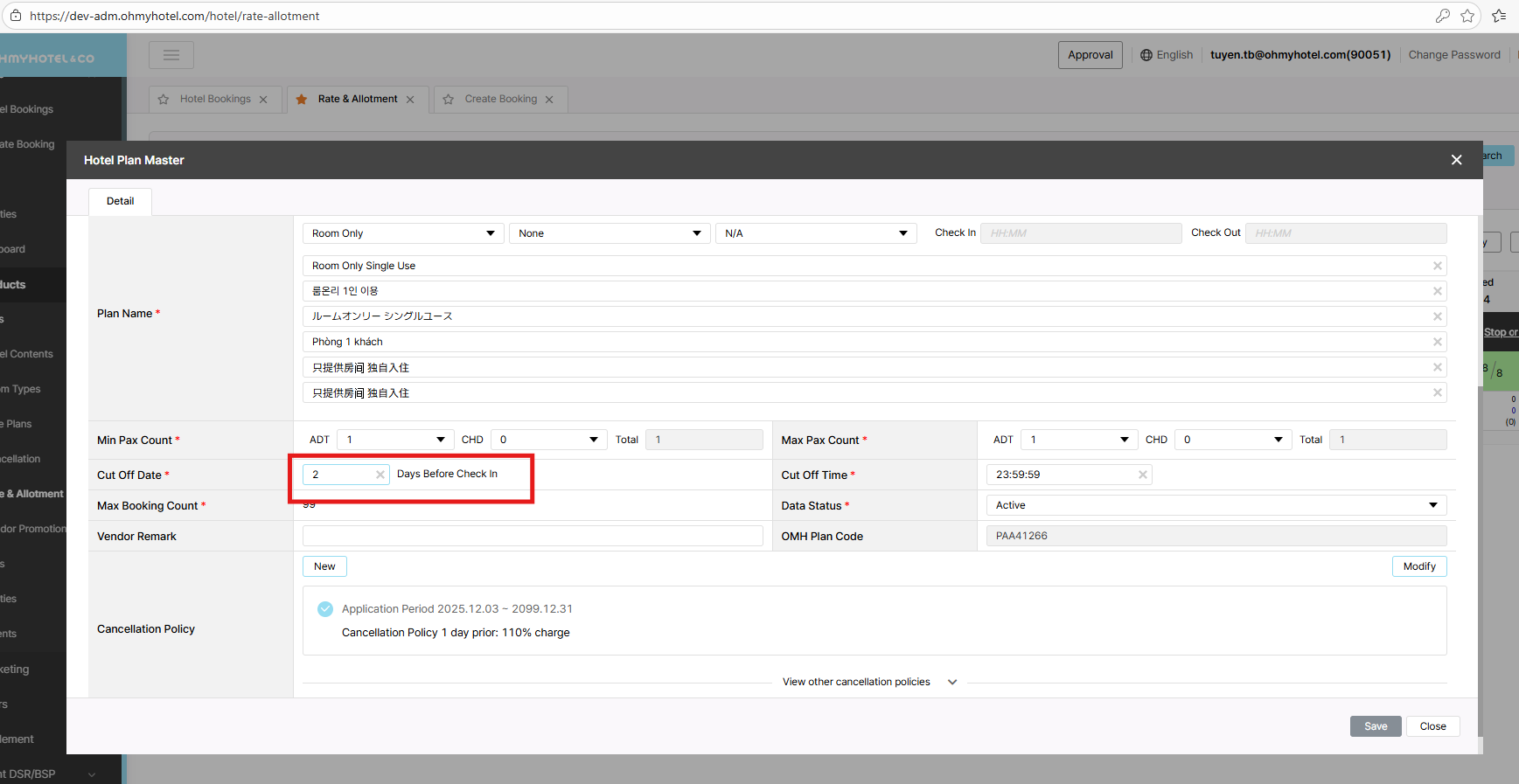This screenshot has height=784, width=1519.
Task: Clear the Cut Off Time value
Action: 1142,475
